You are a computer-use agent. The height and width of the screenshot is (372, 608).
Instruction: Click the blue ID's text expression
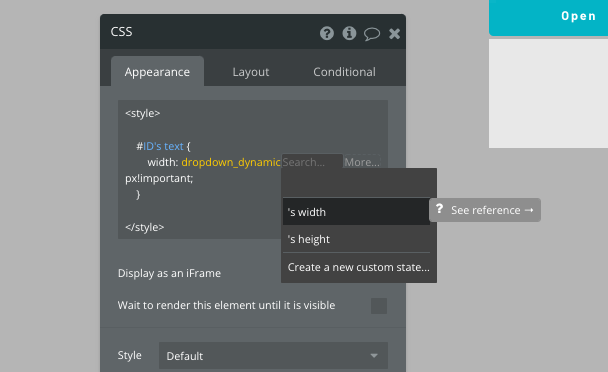click(x=163, y=146)
